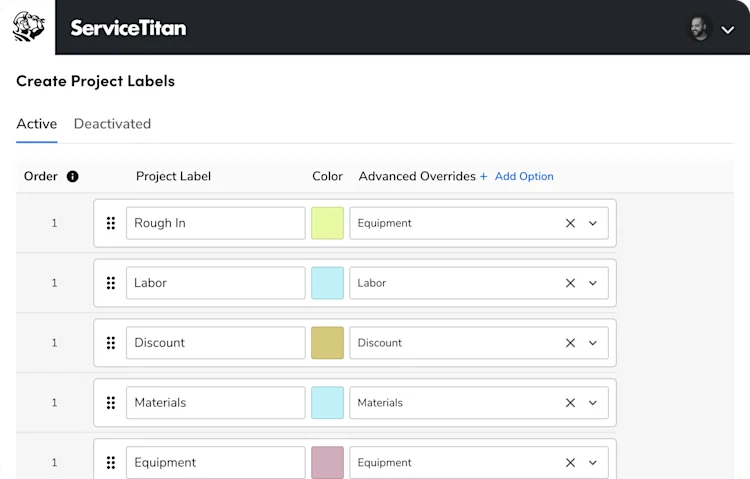The width and height of the screenshot is (750, 479).
Task: Remove the Labor override with X icon
Action: 570,283
